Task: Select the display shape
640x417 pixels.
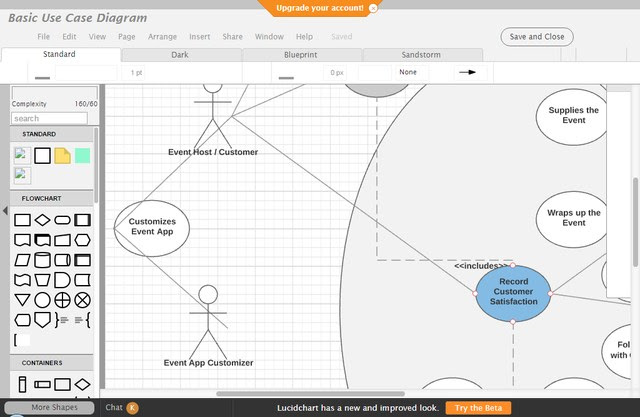Action: tap(22, 320)
